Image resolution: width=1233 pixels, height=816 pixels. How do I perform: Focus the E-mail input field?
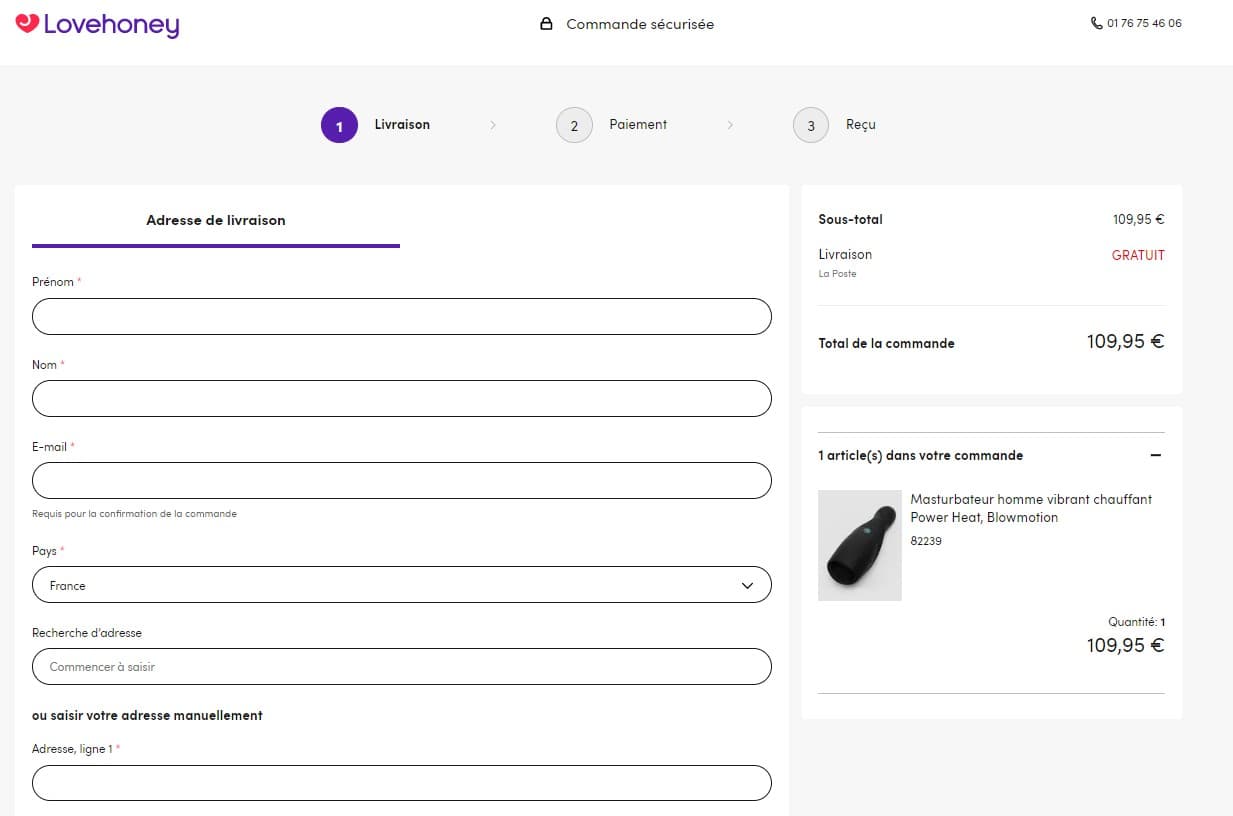[x=401, y=480]
